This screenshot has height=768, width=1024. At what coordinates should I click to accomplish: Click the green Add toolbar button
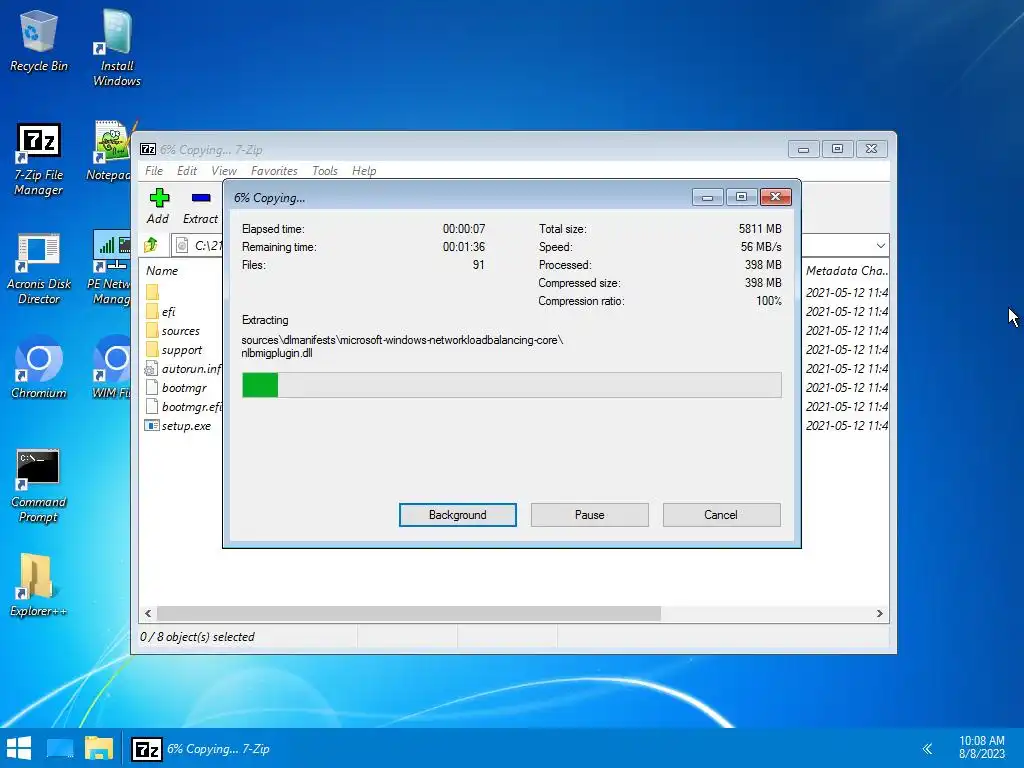point(158,206)
